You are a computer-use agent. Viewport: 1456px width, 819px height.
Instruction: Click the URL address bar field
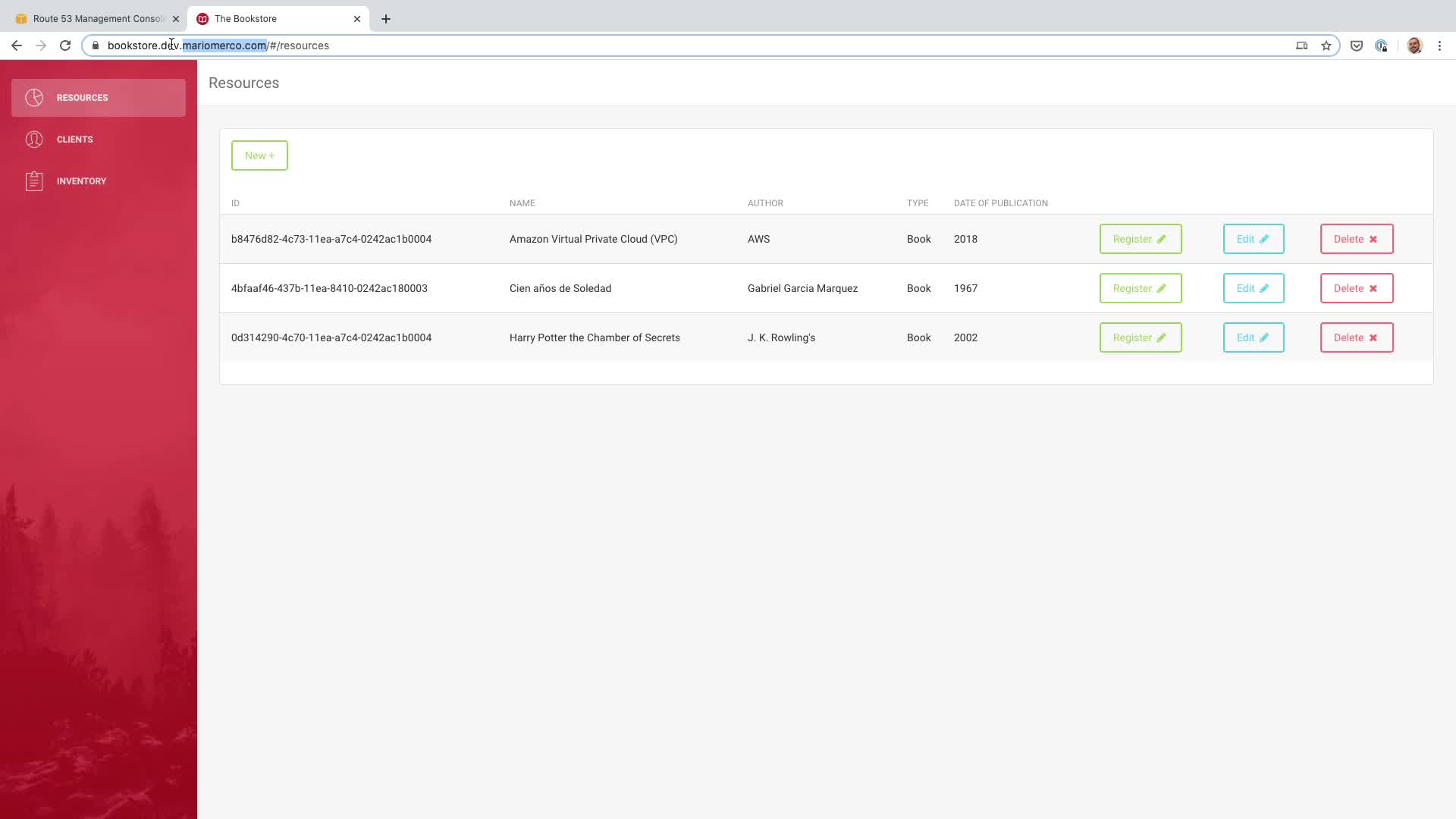click(x=682, y=45)
